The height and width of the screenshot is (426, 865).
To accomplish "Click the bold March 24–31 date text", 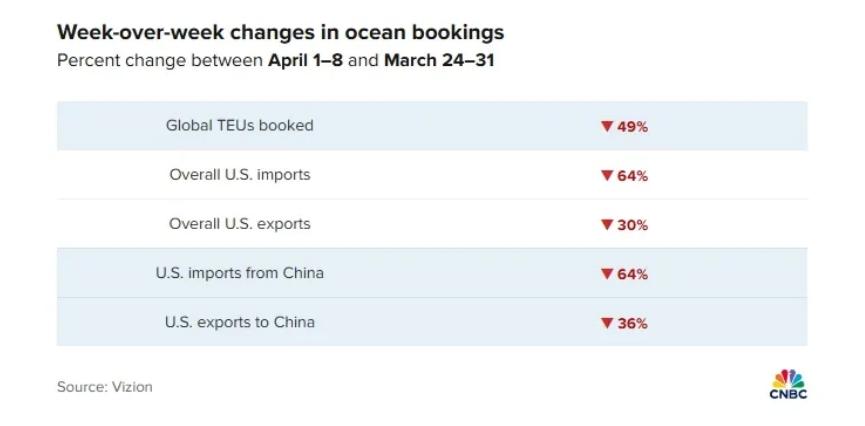I will 439,60.
